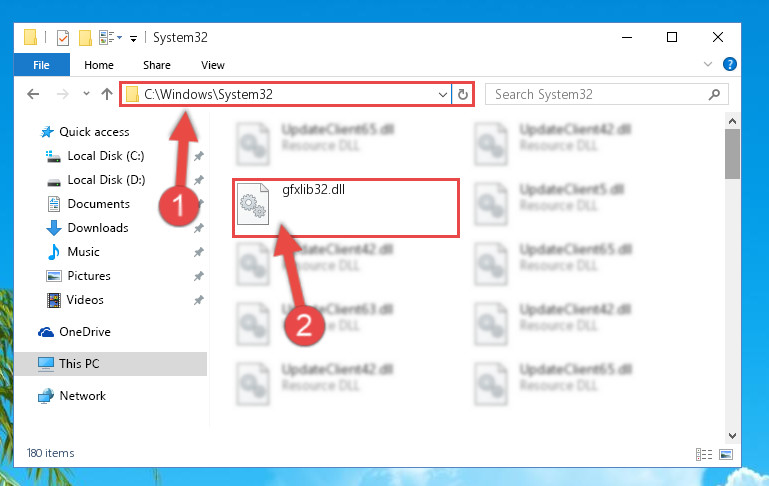This screenshot has width=769, height=486.
Task: Open the File tab
Action: click(41, 65)
